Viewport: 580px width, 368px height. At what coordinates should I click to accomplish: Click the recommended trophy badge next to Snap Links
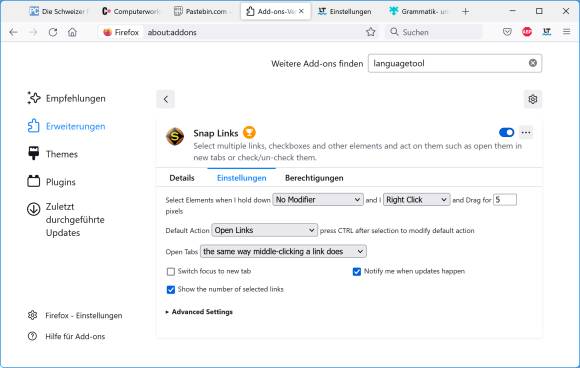pos(249,132)
